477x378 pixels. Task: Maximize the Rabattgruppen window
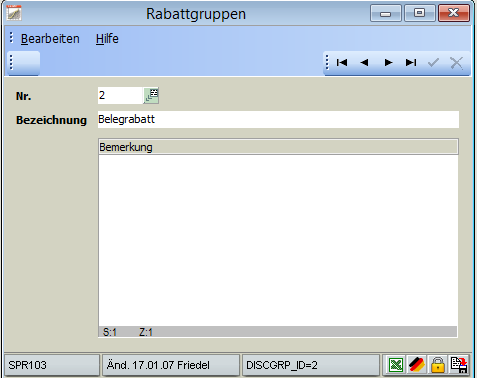pyautogui.click(x=420, y=13)
